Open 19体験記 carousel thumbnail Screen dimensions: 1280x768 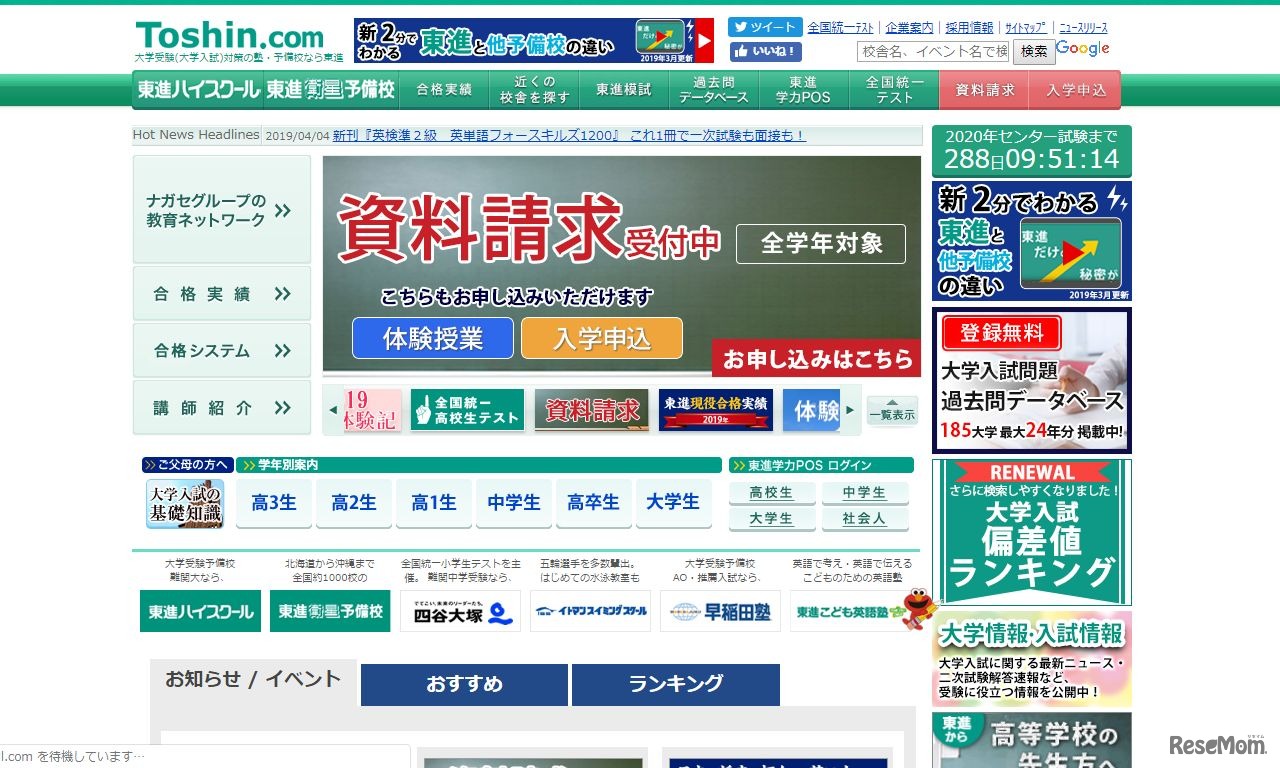click(x=372, y=410)
